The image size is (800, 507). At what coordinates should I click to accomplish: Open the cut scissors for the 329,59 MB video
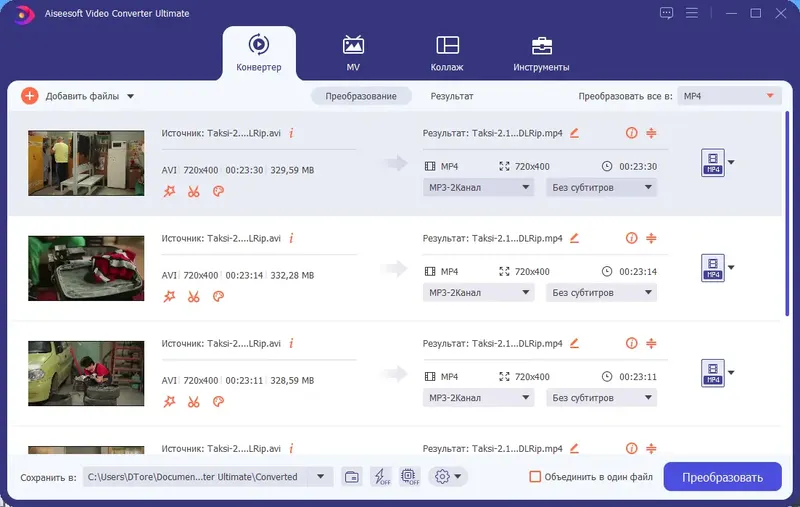193,191
